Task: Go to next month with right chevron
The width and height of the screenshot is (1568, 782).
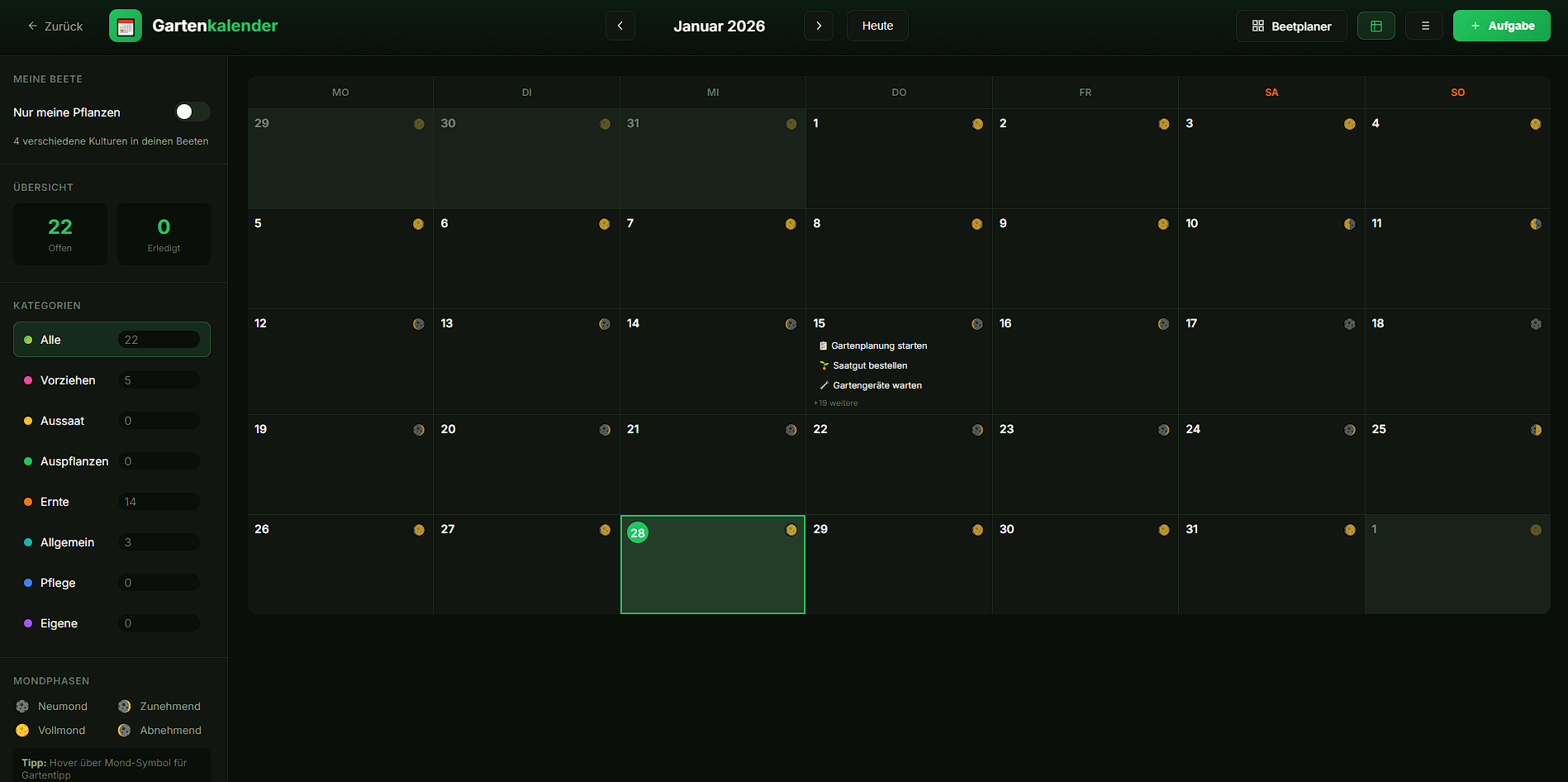Action: click(x=818, y=26)
